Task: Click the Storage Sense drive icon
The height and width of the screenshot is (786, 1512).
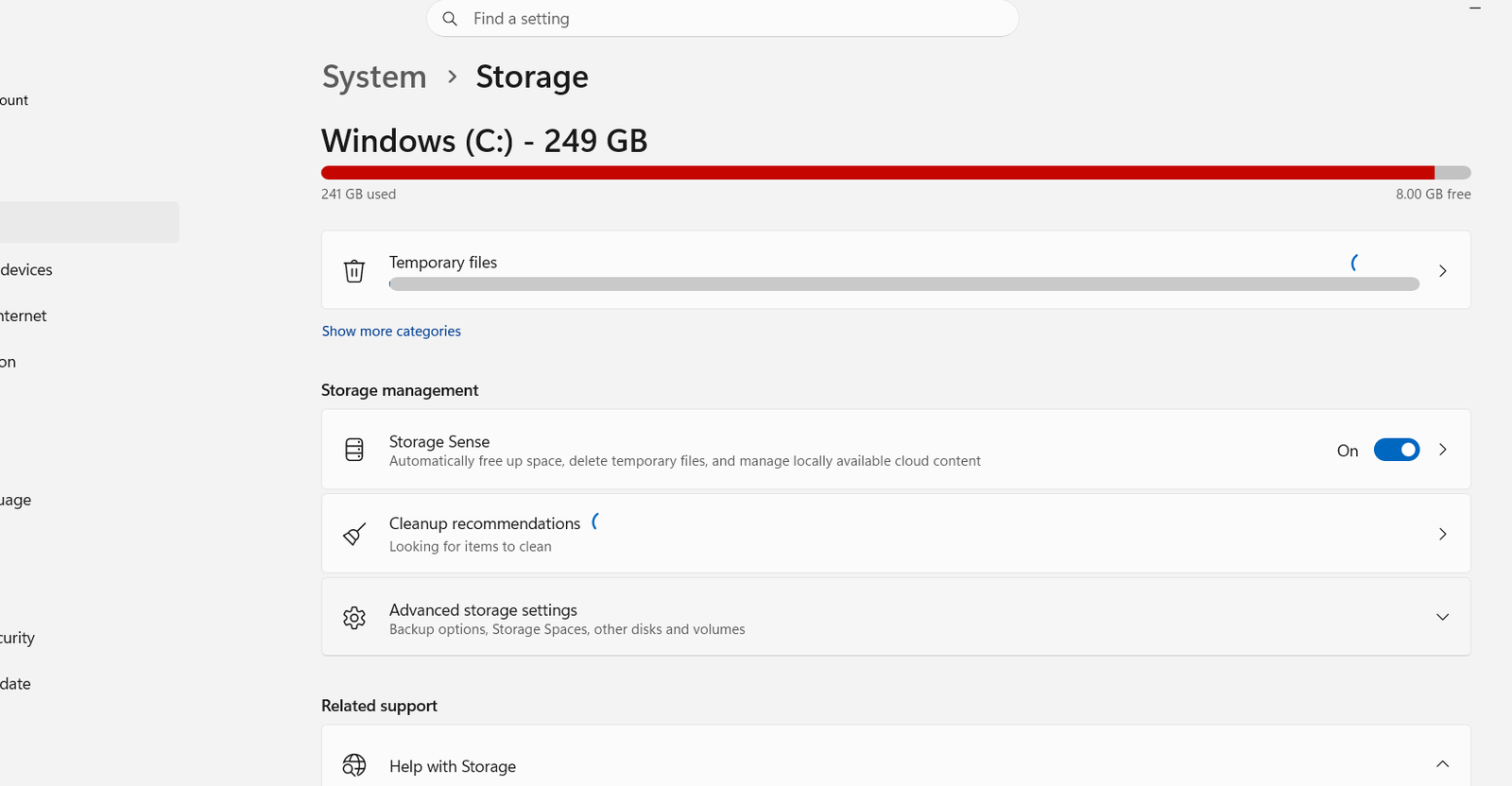Action: pyautogui.click(x=354, y=450)
